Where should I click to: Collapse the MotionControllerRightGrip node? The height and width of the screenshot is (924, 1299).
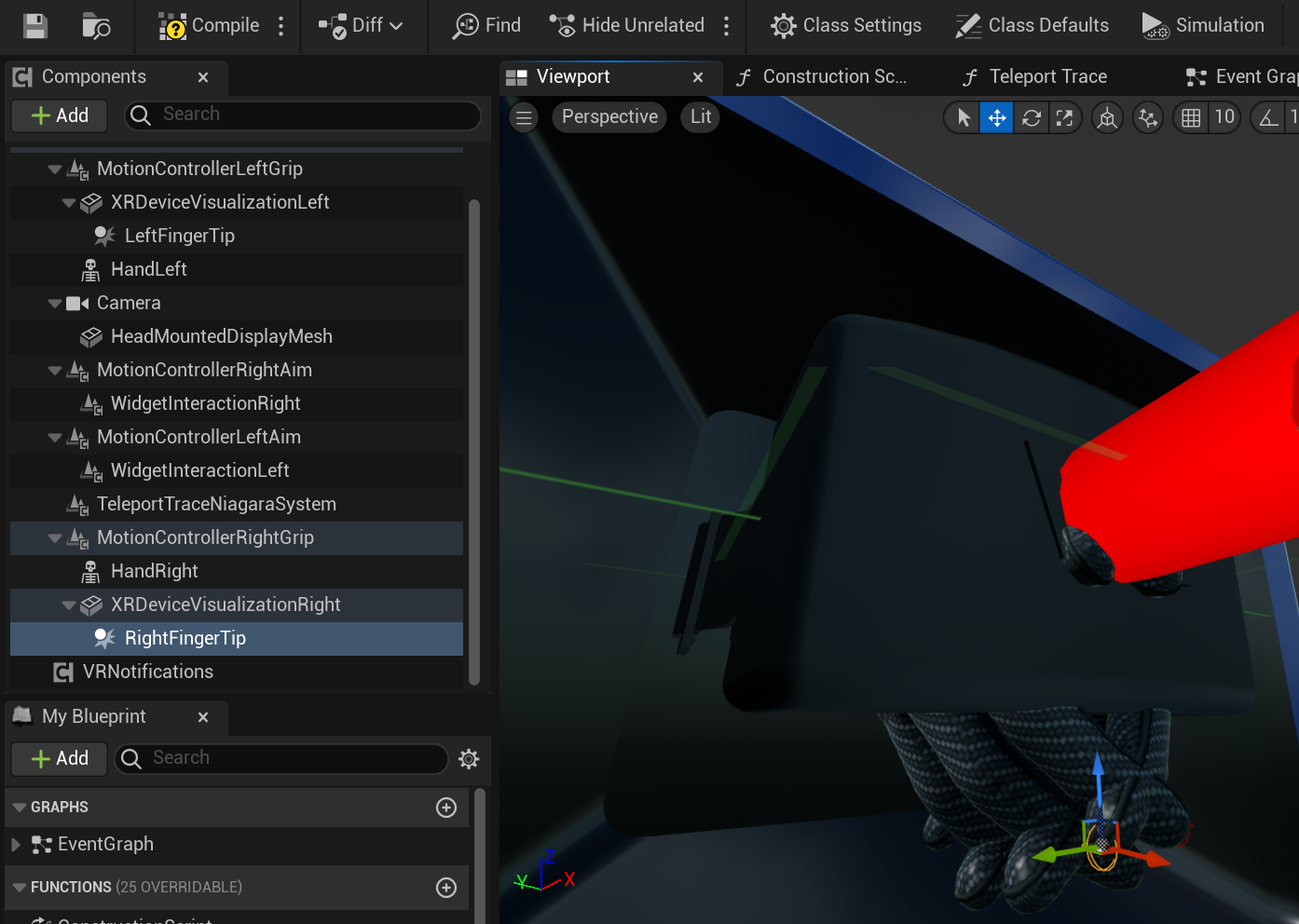pyautogui.click(x=55, y=538)
